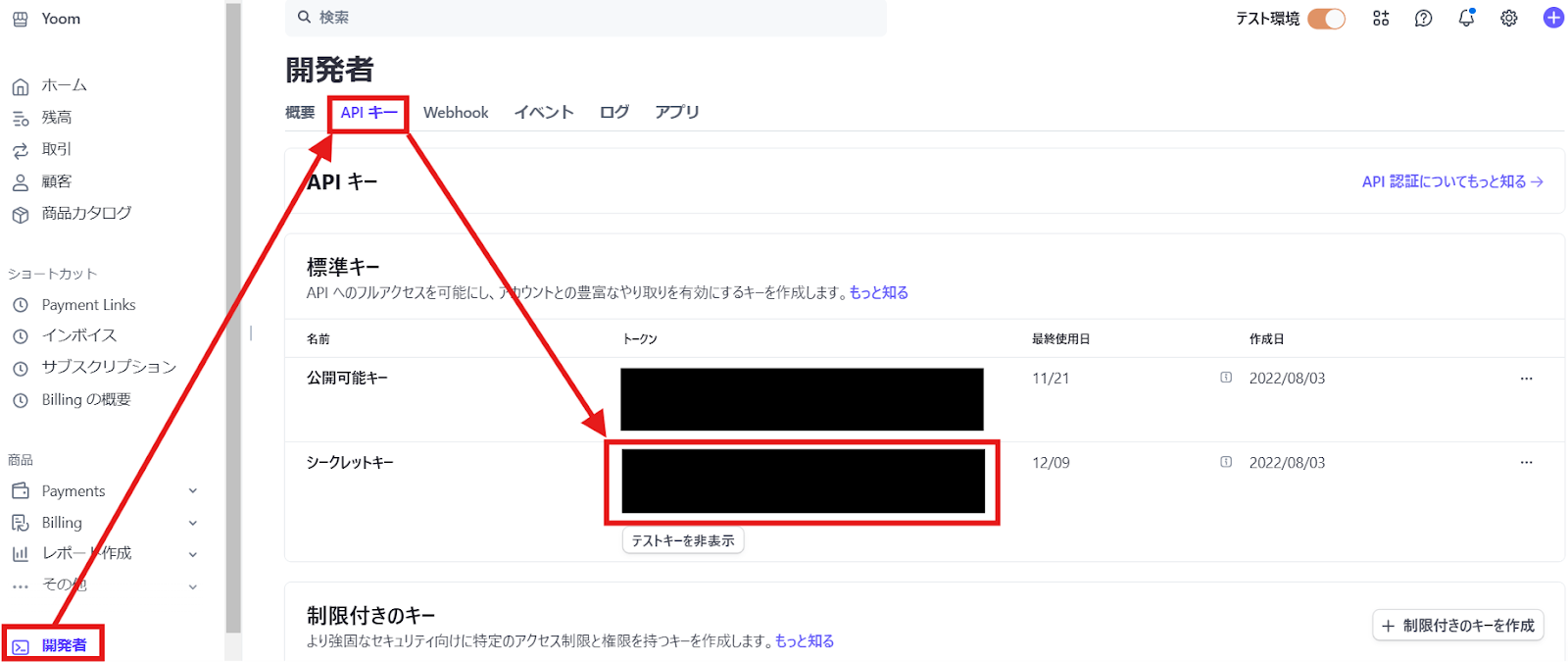Open overflow menu for シークレットキー
Image resolution: width=1568 pixels, height=662 pixels.
1526,463
